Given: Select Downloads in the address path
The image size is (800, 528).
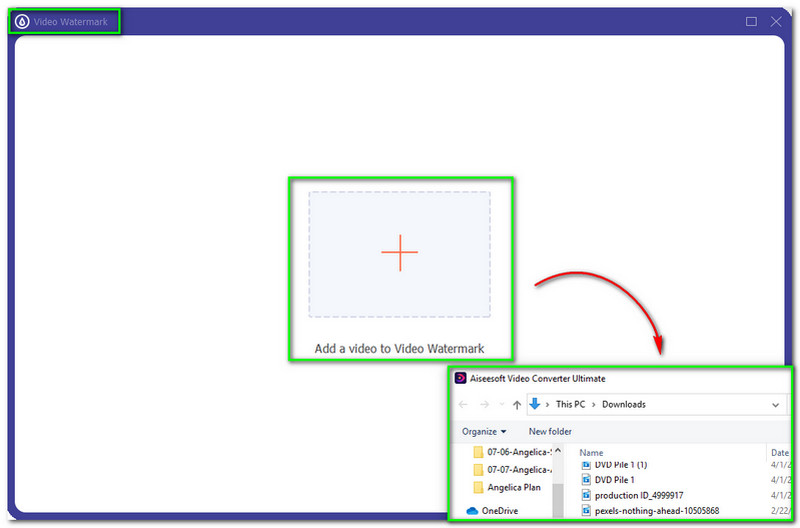Looking at the screenshot, I should 623,405.
